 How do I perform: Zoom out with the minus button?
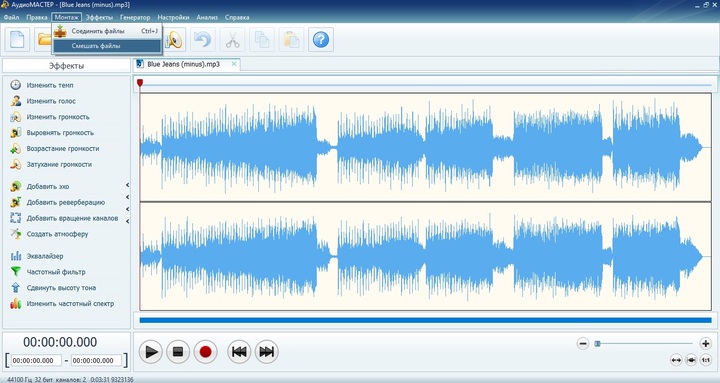[583, 343]
